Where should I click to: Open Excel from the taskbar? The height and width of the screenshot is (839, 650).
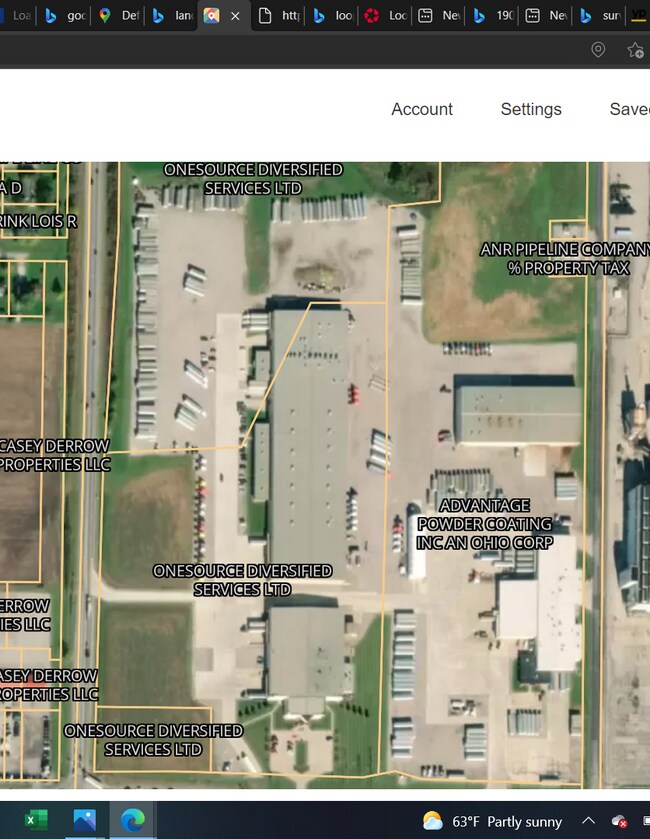pos(36,820)
